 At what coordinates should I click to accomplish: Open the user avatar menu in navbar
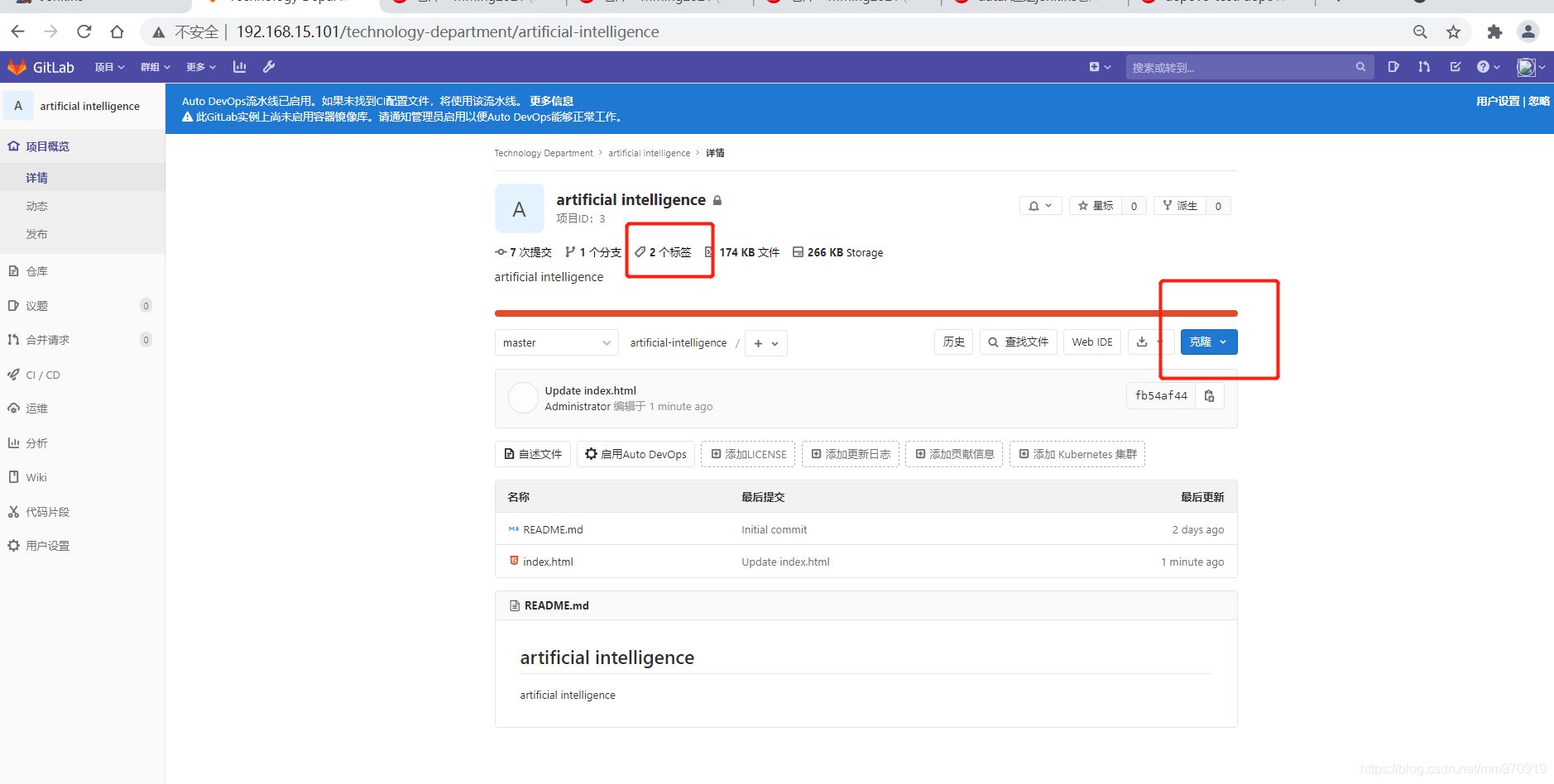(1531, 67)
